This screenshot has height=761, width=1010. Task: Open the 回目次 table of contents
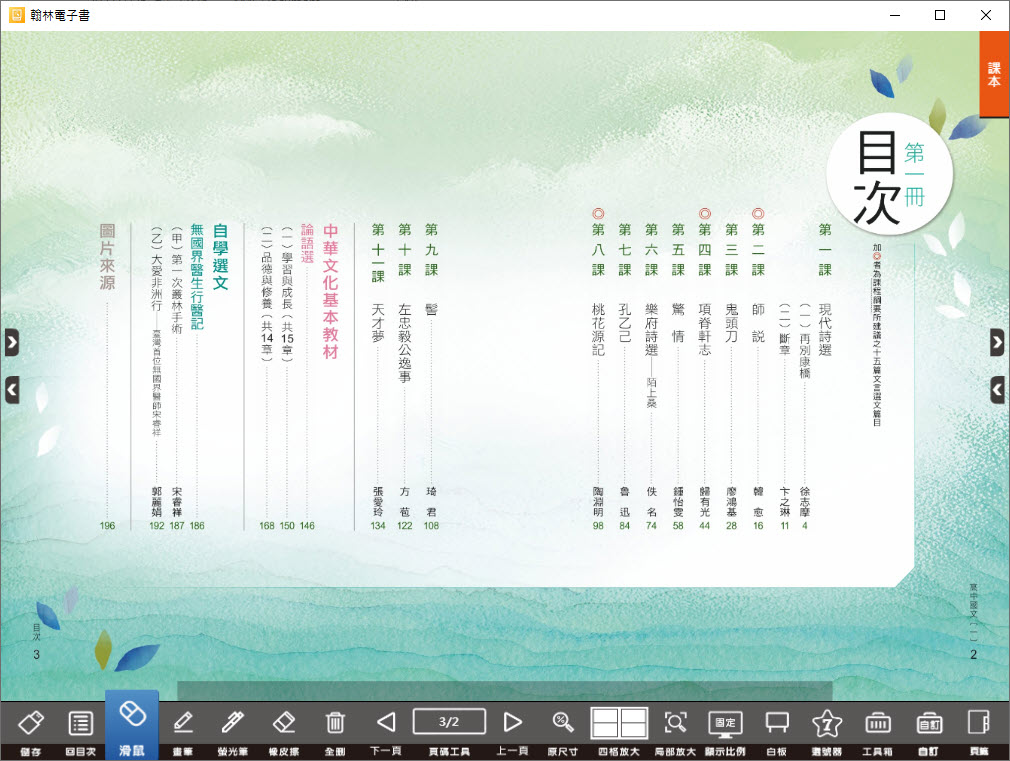coord(80,723)
